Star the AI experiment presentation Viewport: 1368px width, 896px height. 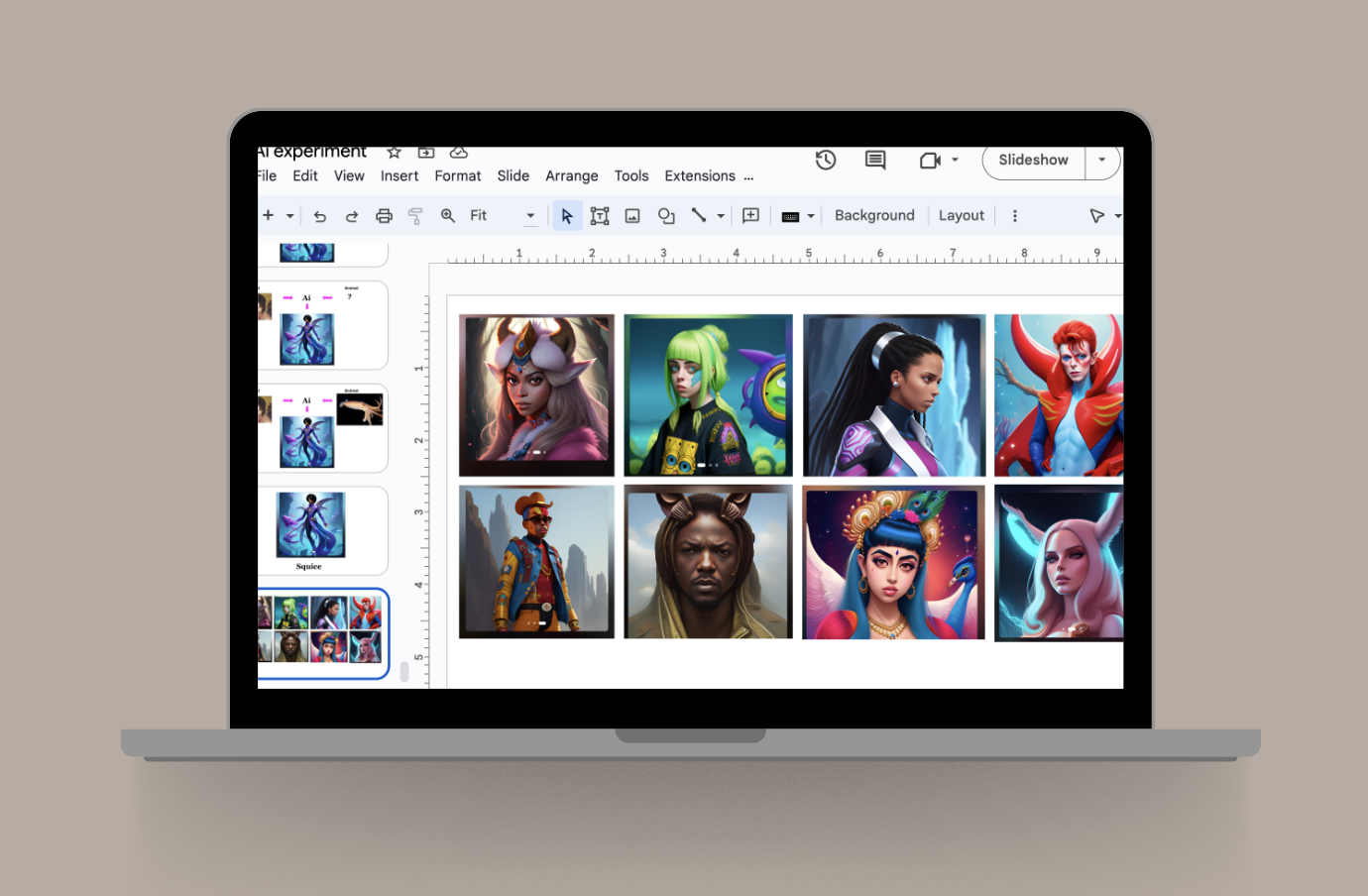[394, 153]
